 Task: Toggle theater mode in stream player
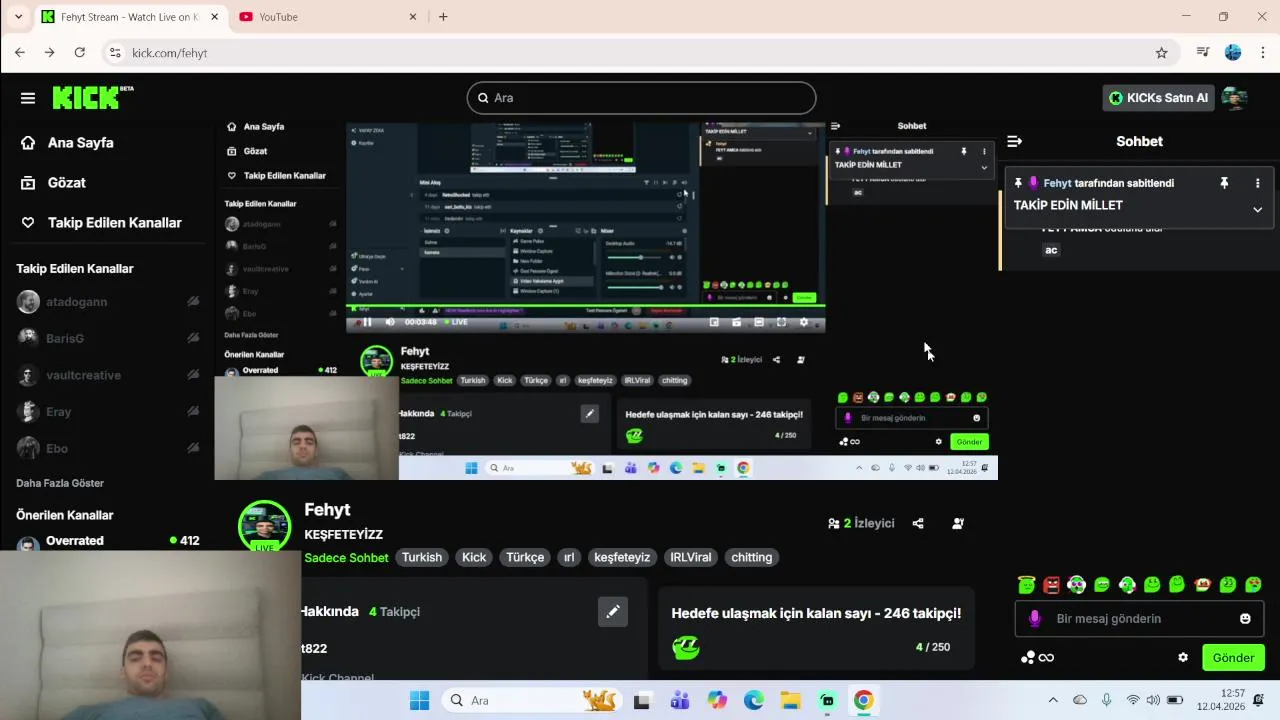point(759,322)
